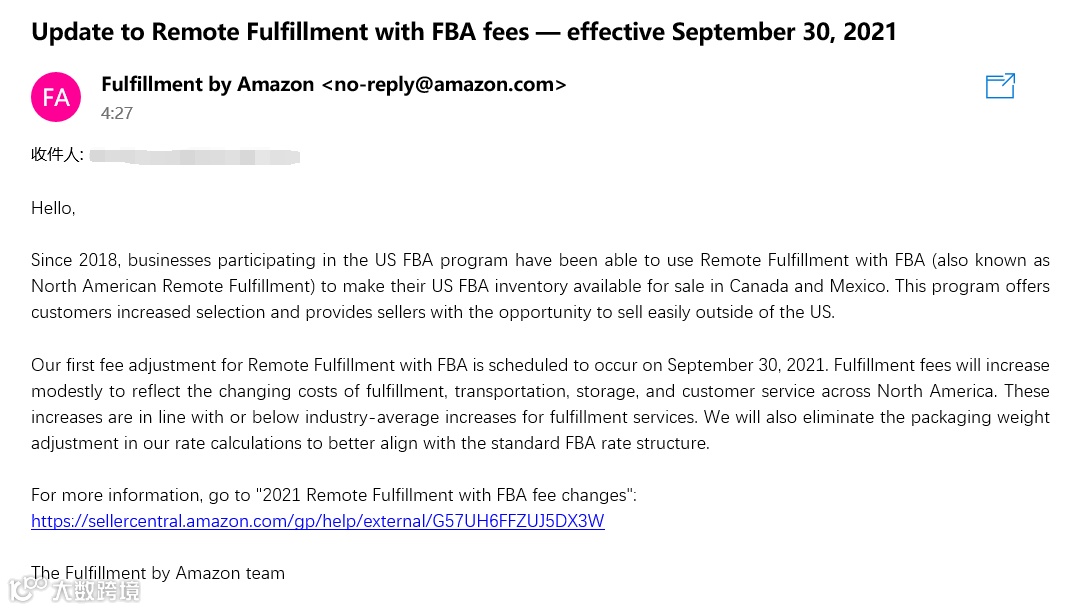Click the For more information line

pos(334,495)
